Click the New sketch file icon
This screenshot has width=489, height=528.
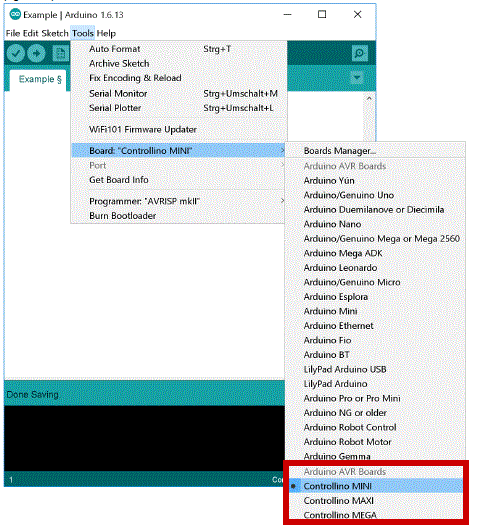[61, 53]
